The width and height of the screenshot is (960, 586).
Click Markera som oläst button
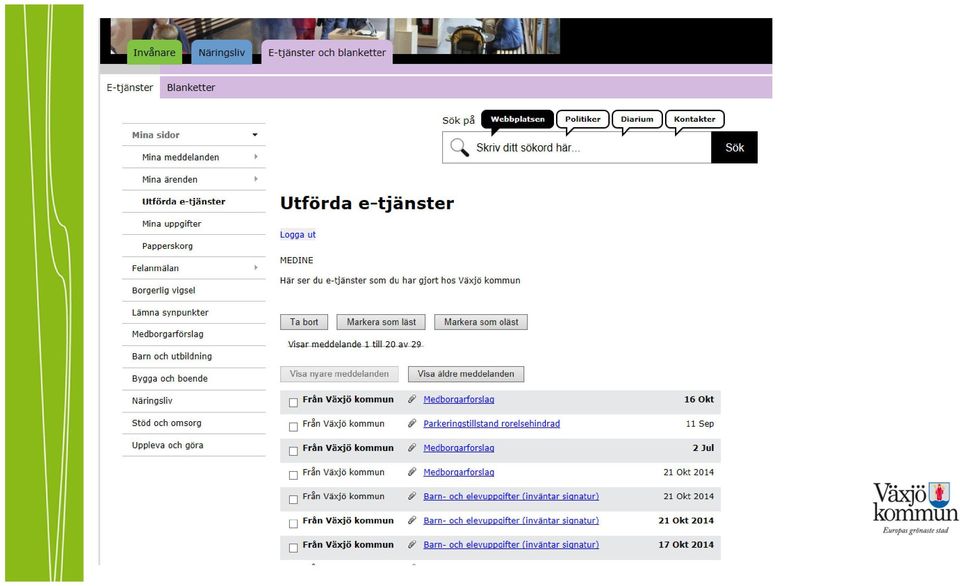[x=481, y=322]
